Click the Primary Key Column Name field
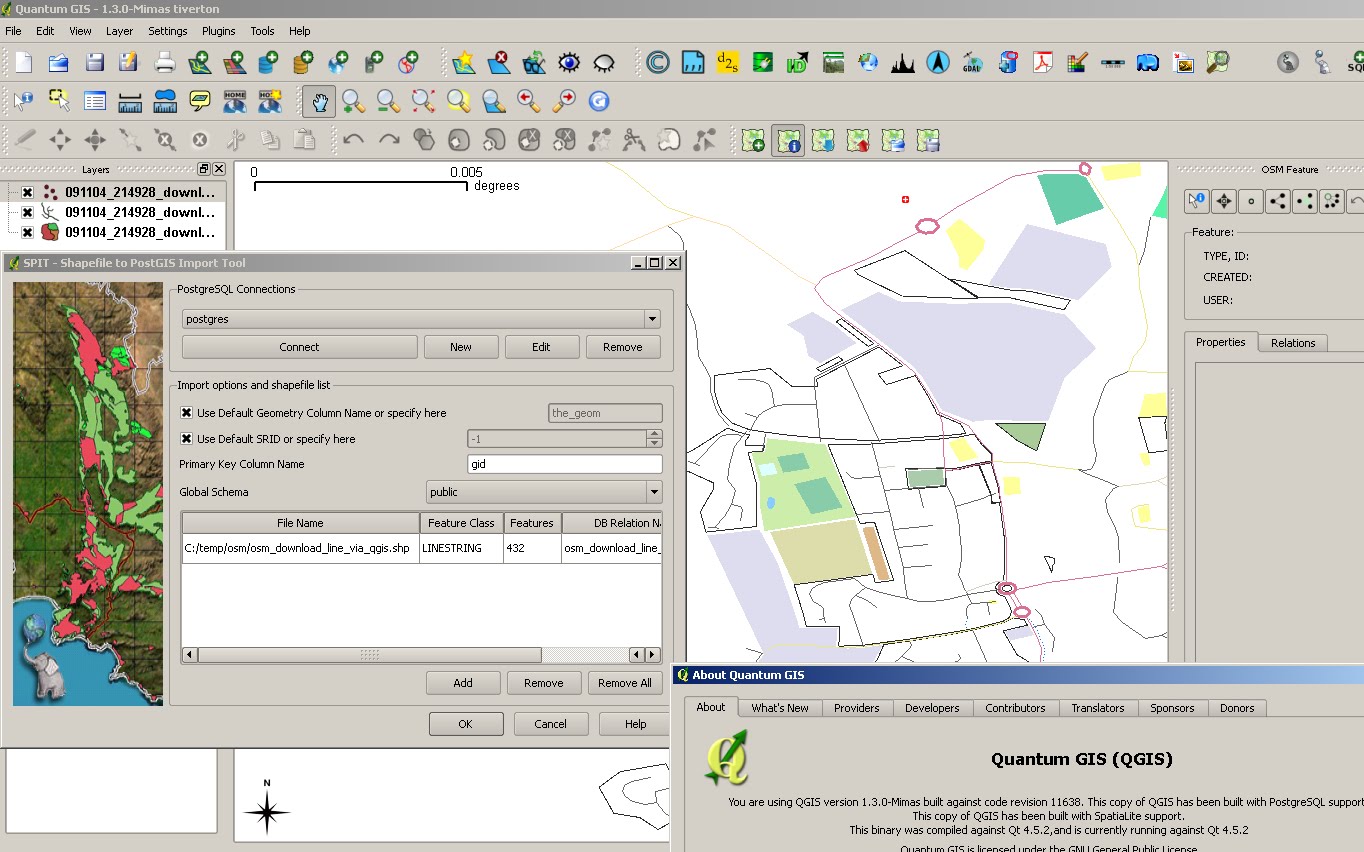 565,464
